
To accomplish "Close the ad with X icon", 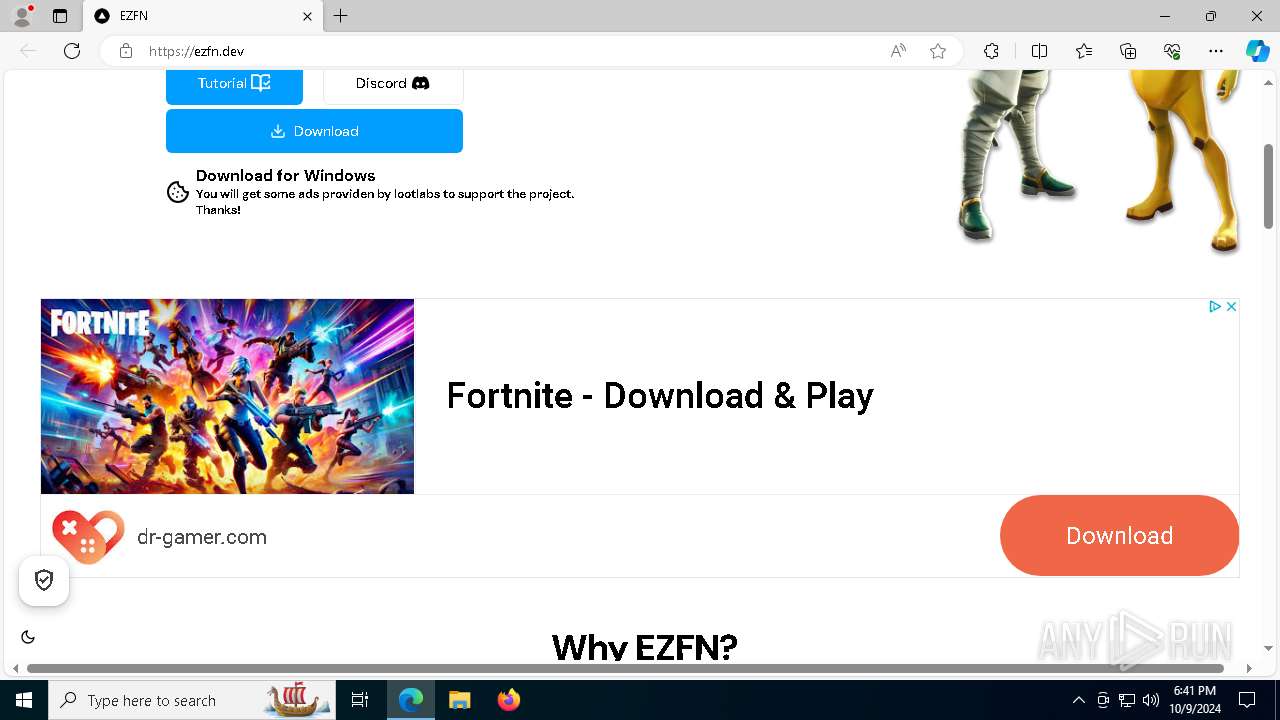I will point(1231,306).
